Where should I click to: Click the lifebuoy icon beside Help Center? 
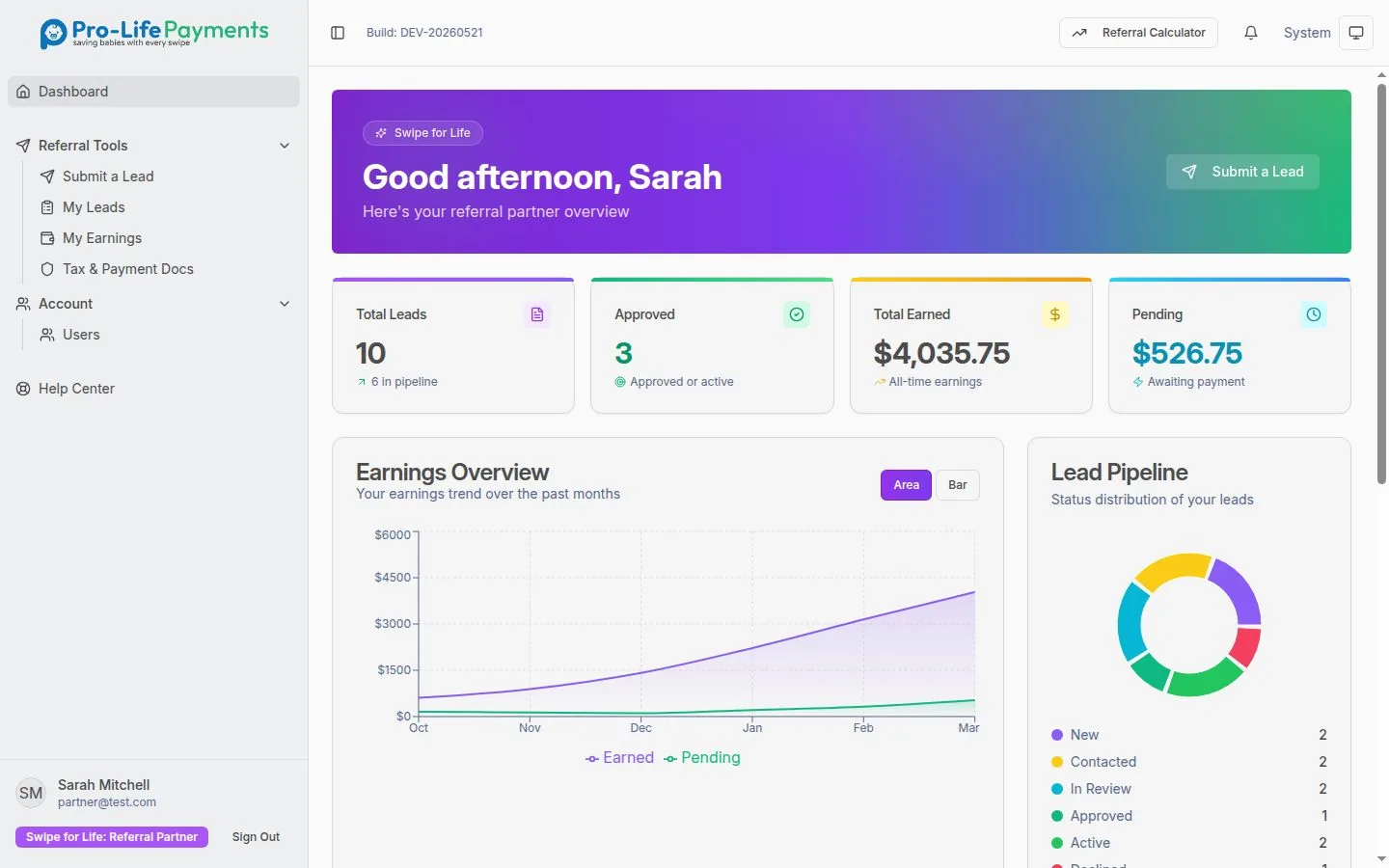point(23,389)
